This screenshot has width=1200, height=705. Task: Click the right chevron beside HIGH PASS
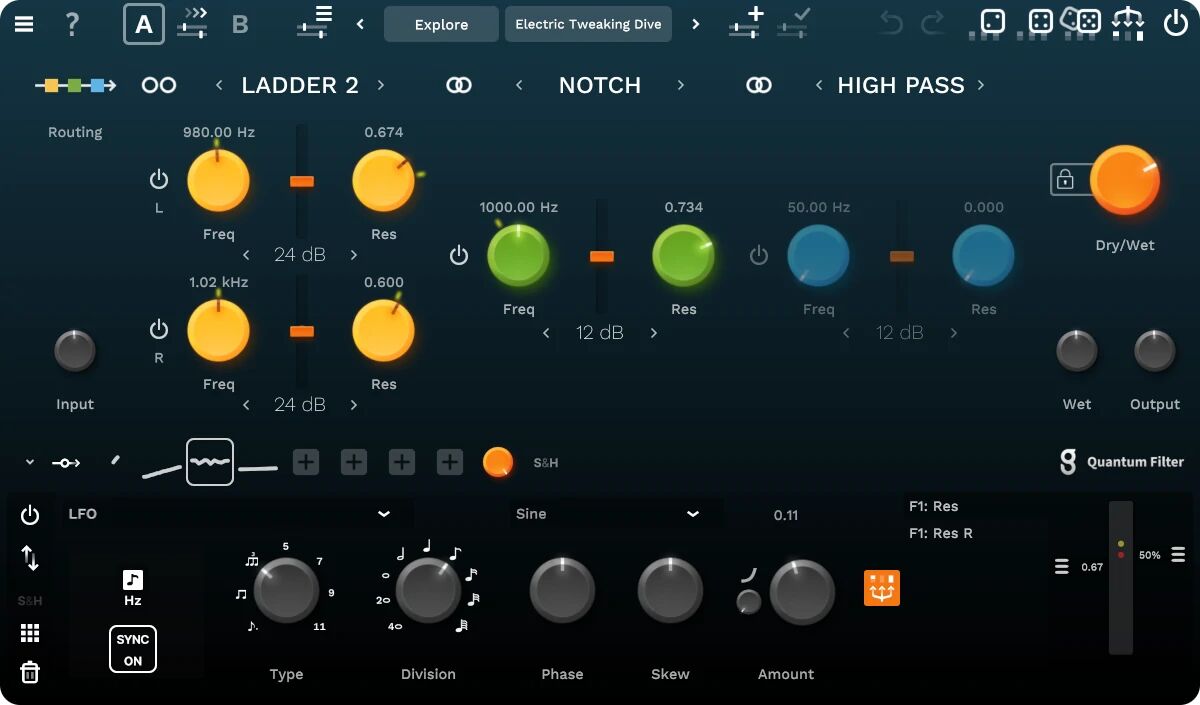tap(981, 85)
